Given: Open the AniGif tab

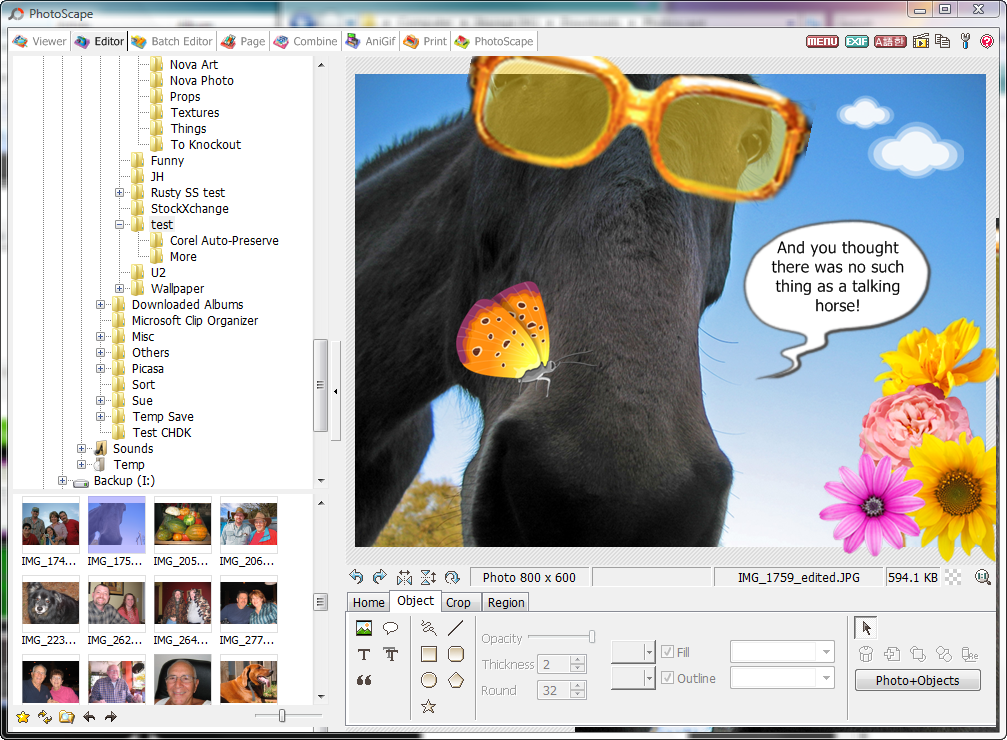Looking at the screenshot, I should (x=371, y=41).
